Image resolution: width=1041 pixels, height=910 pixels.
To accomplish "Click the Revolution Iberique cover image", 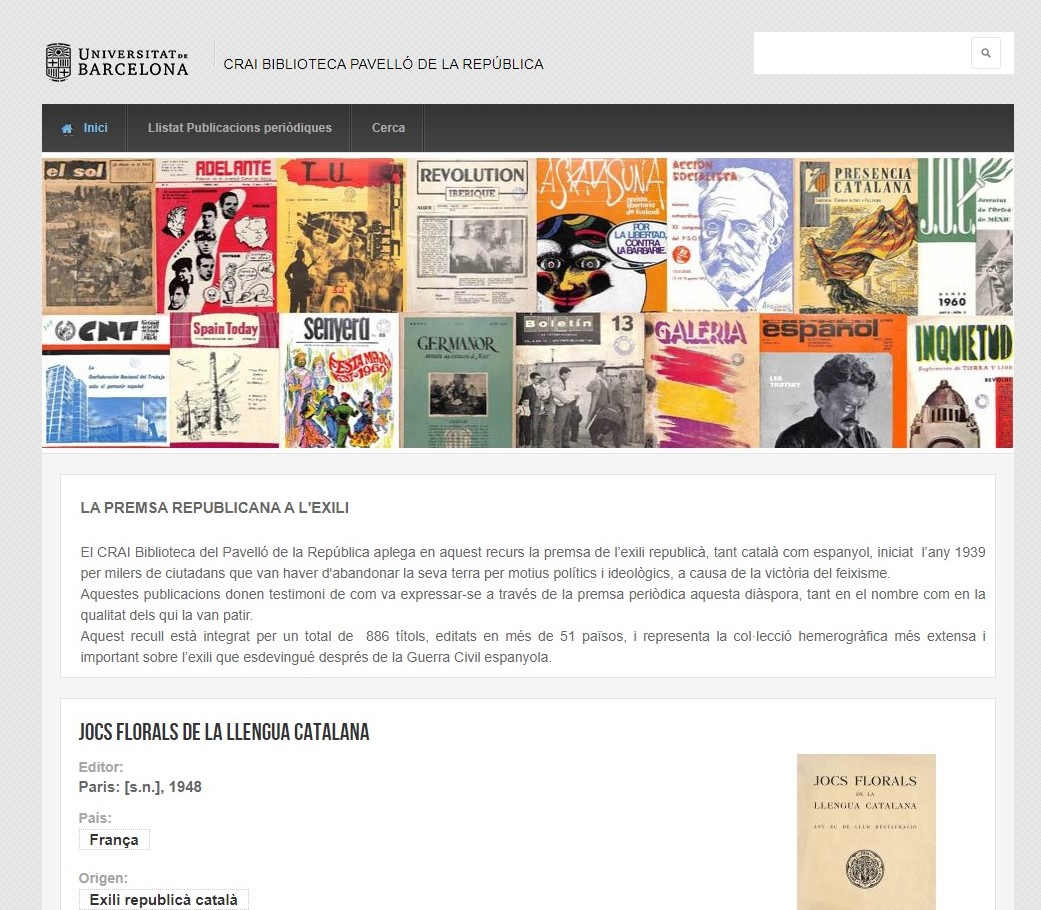I will tap(472, 235).
